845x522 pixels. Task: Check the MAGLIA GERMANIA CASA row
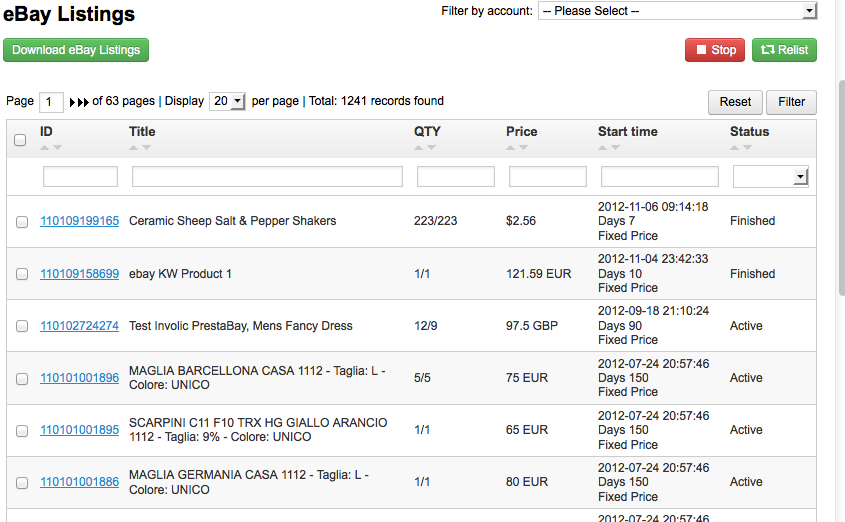(22, 483)
